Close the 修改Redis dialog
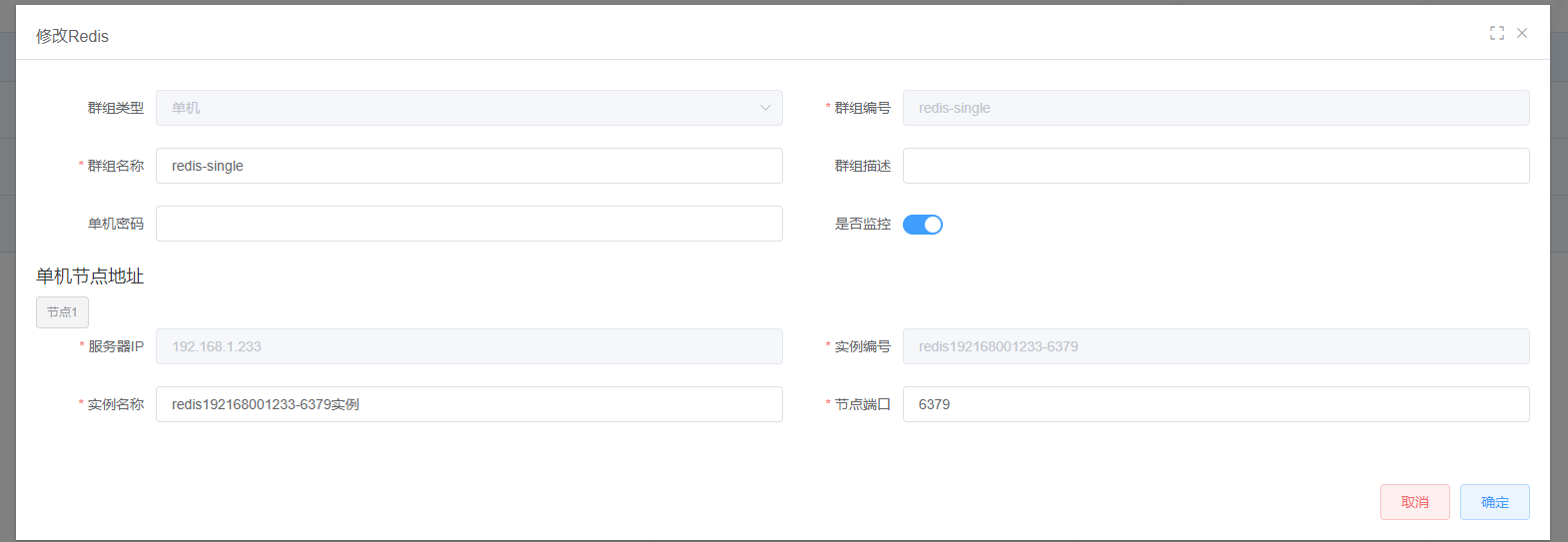Image resolution: width=1568 pixels, height=542 pixels. (x=1522, y=33)
